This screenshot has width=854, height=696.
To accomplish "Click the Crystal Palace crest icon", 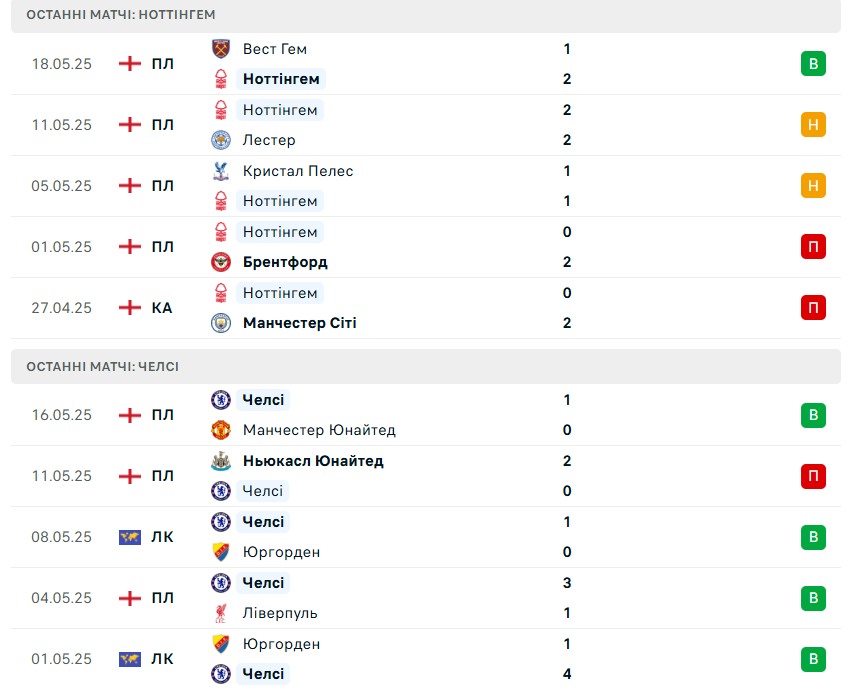I will tap(221, 171).
